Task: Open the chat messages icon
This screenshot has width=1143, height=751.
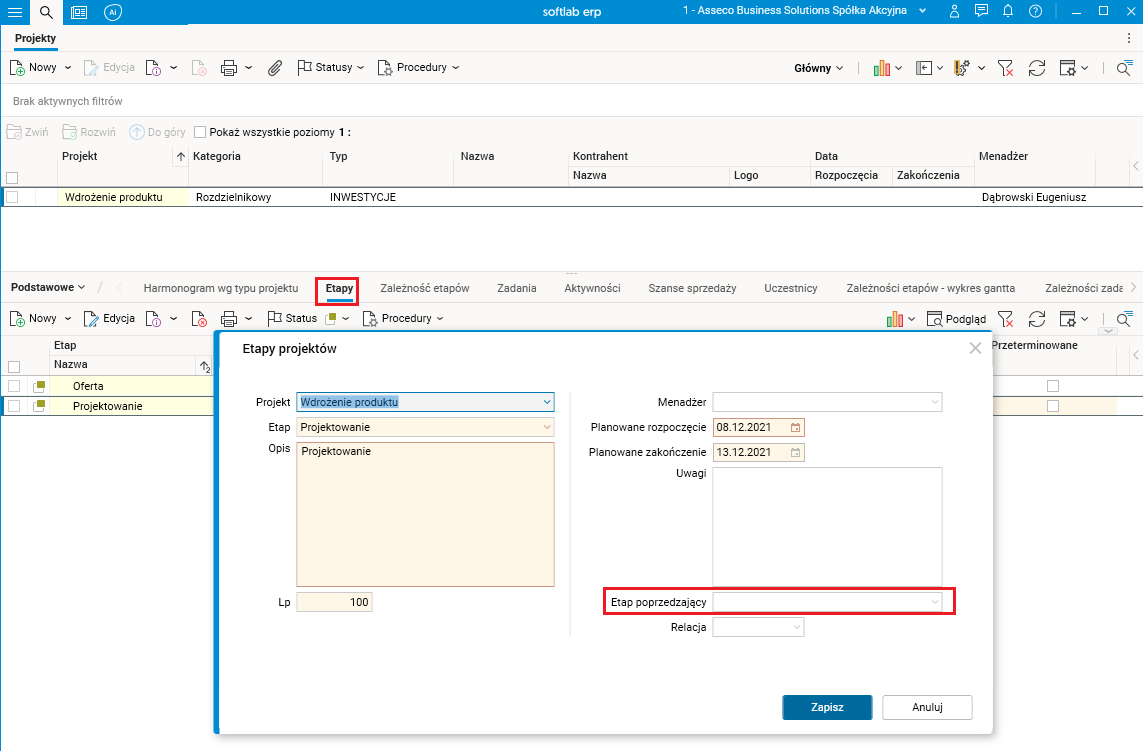Action: click(x=981, y=11)
